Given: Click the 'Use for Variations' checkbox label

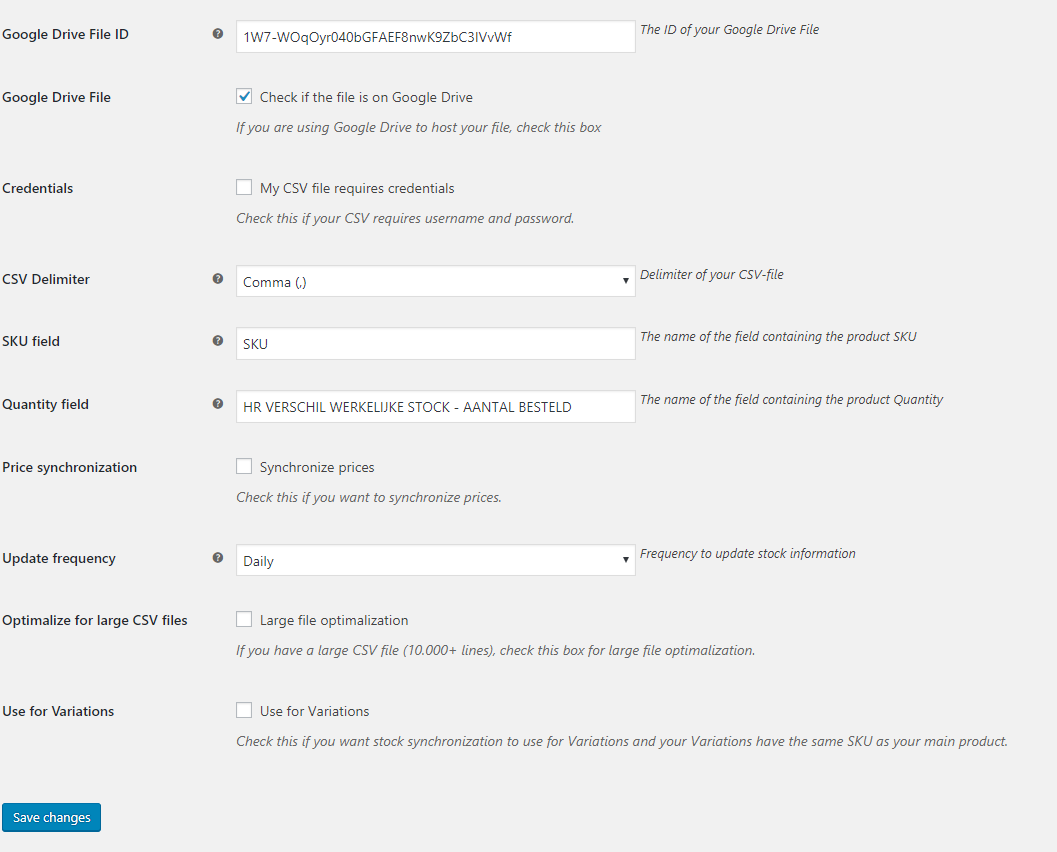Looking at the screenshot, I should (314, 711).
